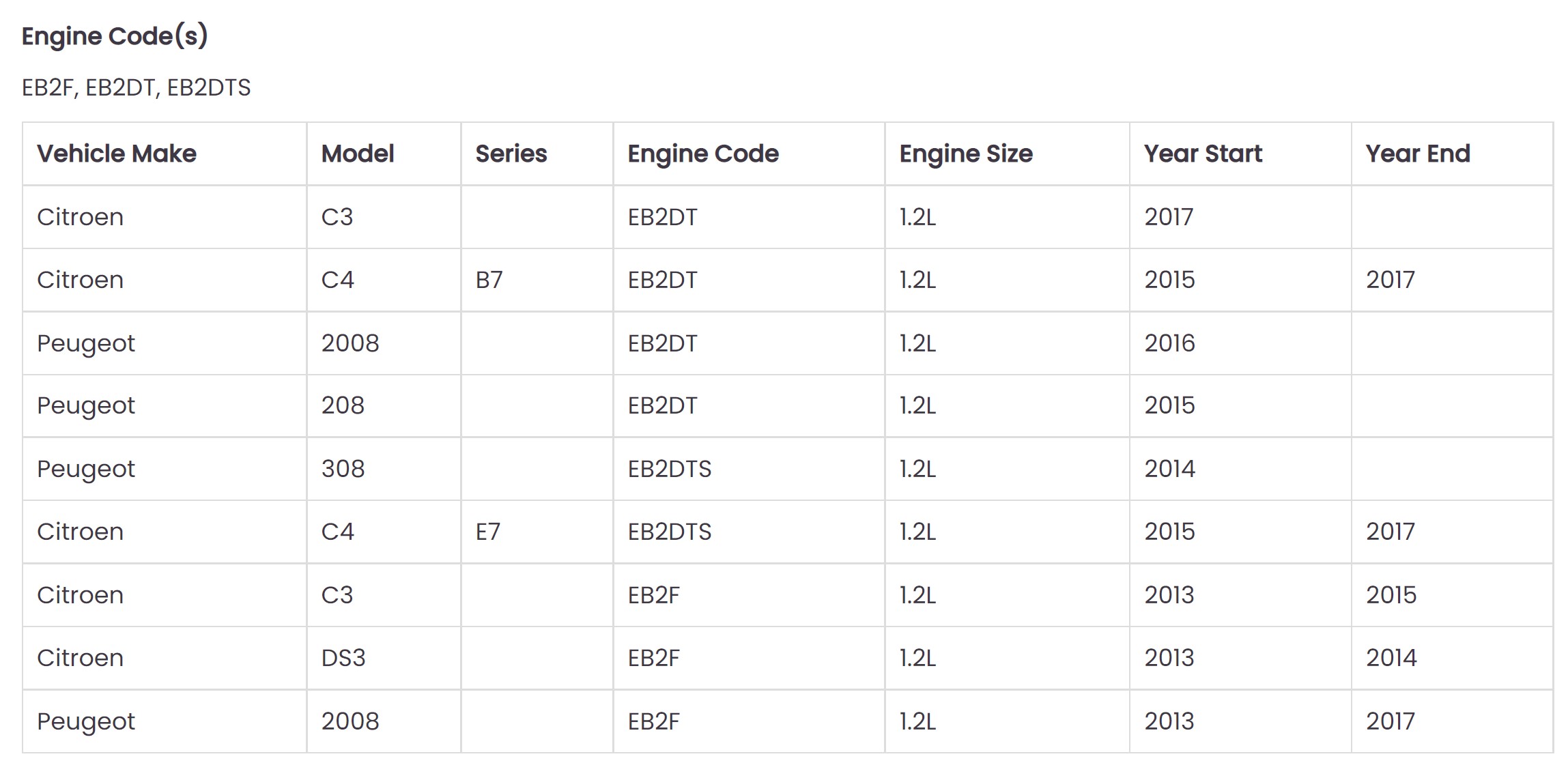
Task: Click the Engine Code(s) heading
Action: pos(115,36)
